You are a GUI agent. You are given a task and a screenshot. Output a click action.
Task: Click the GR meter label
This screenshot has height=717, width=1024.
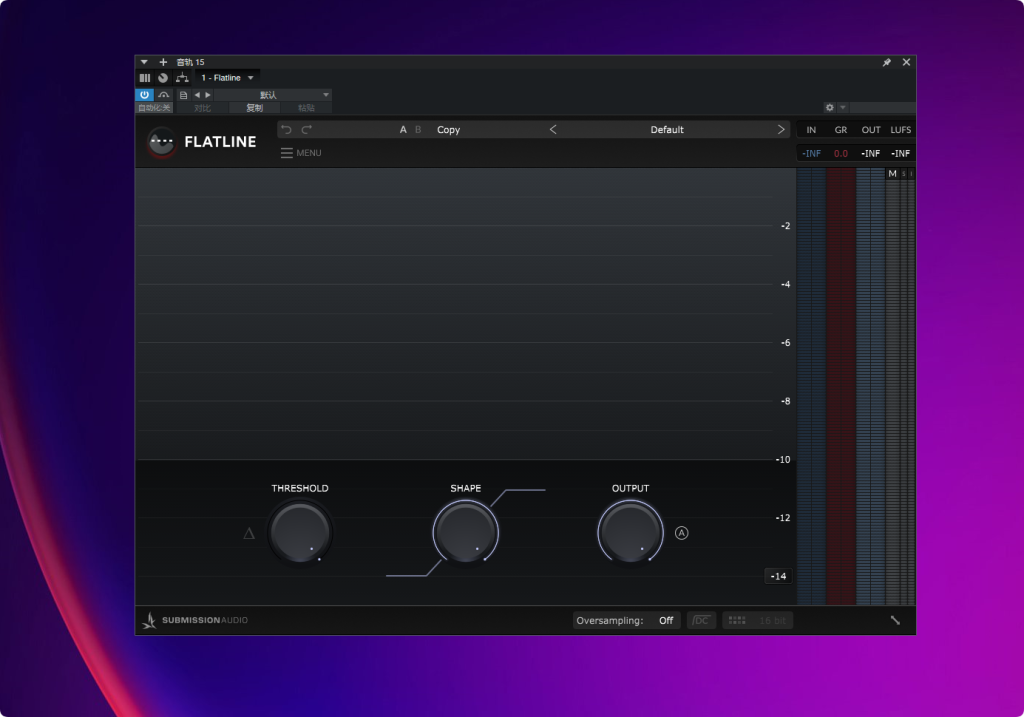point(841,130)
